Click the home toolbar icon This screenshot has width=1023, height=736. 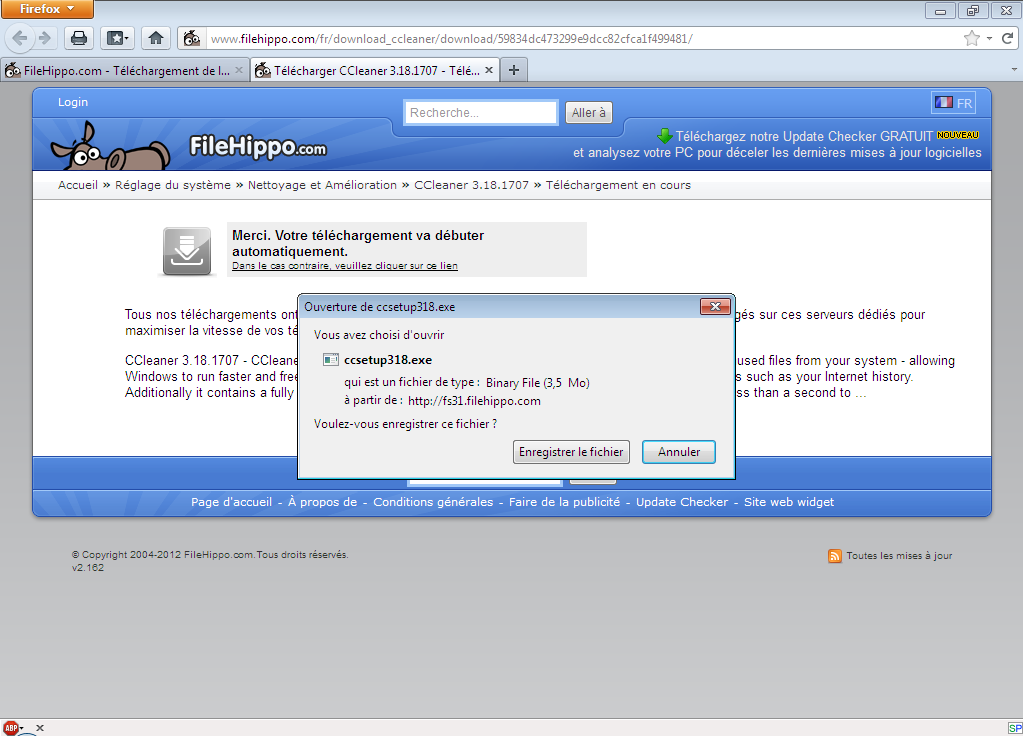[x=156, y=38]
